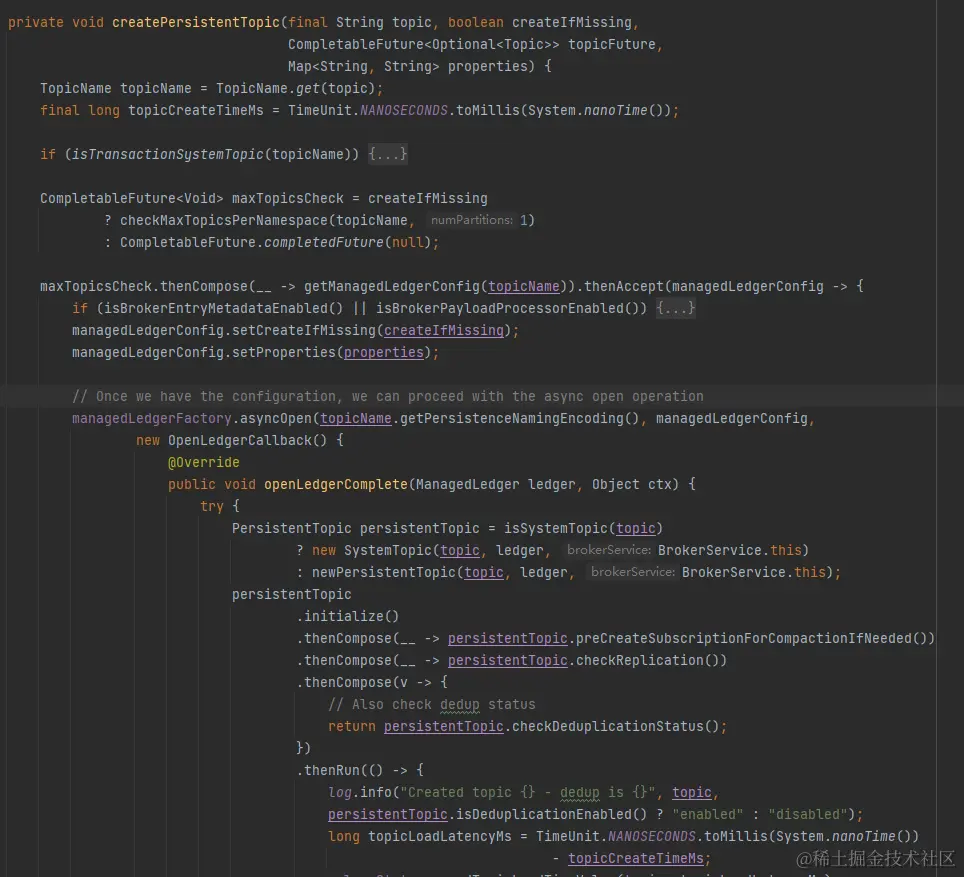The image size is (964, 877).
Task: Click the 'Also check dedup status' comment
Action: [x=432, y=705]
